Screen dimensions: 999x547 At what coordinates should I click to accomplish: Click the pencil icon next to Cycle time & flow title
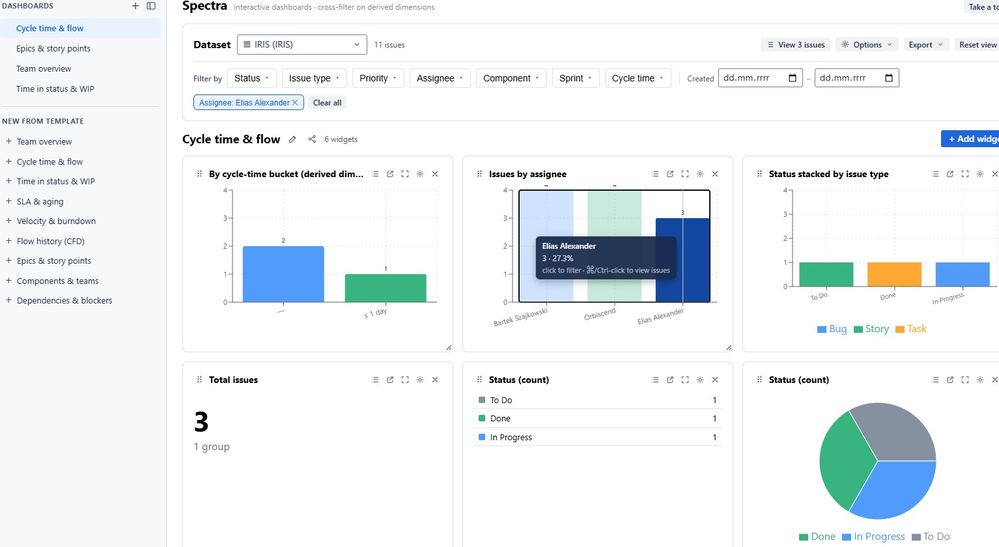[x=292, y=139]
